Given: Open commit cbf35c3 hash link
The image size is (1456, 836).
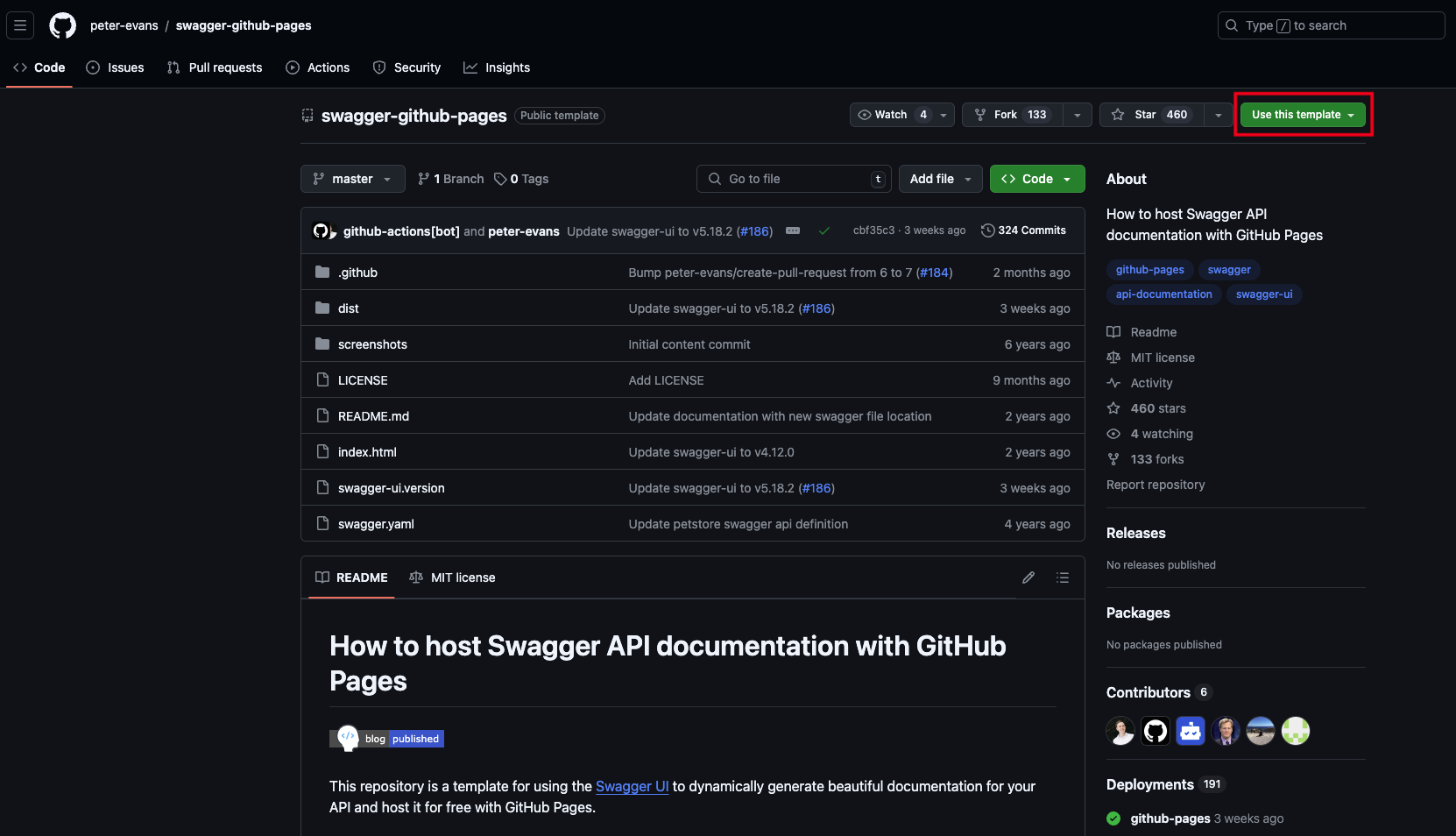Looking at the screenshot, I should 873,230.
